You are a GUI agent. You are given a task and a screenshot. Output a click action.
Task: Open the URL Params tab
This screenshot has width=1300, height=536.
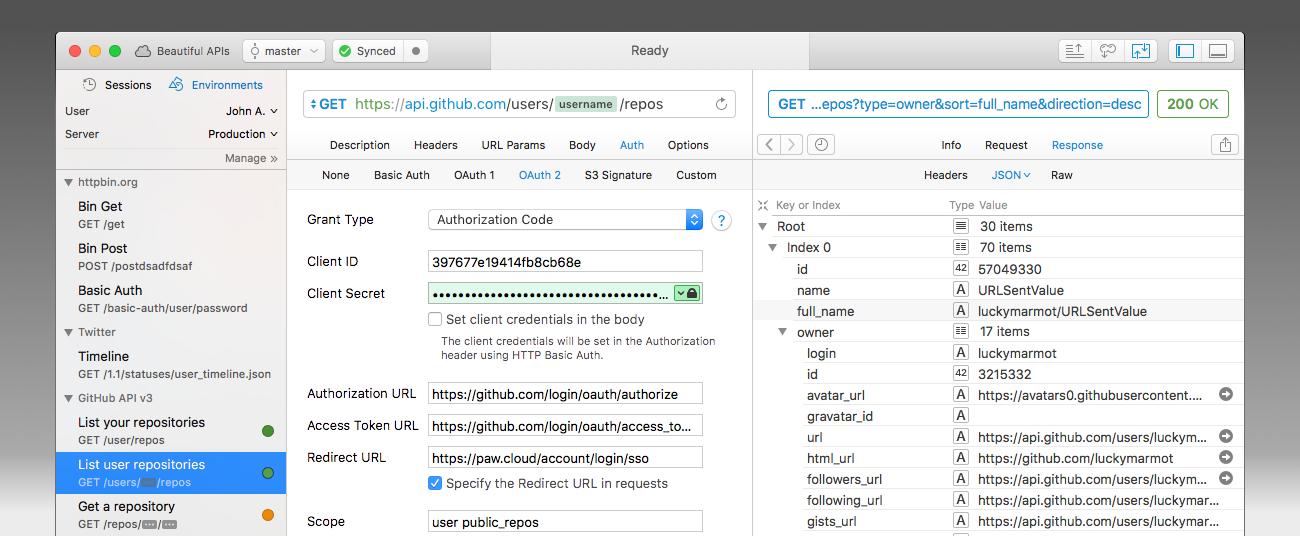(513, 145)
